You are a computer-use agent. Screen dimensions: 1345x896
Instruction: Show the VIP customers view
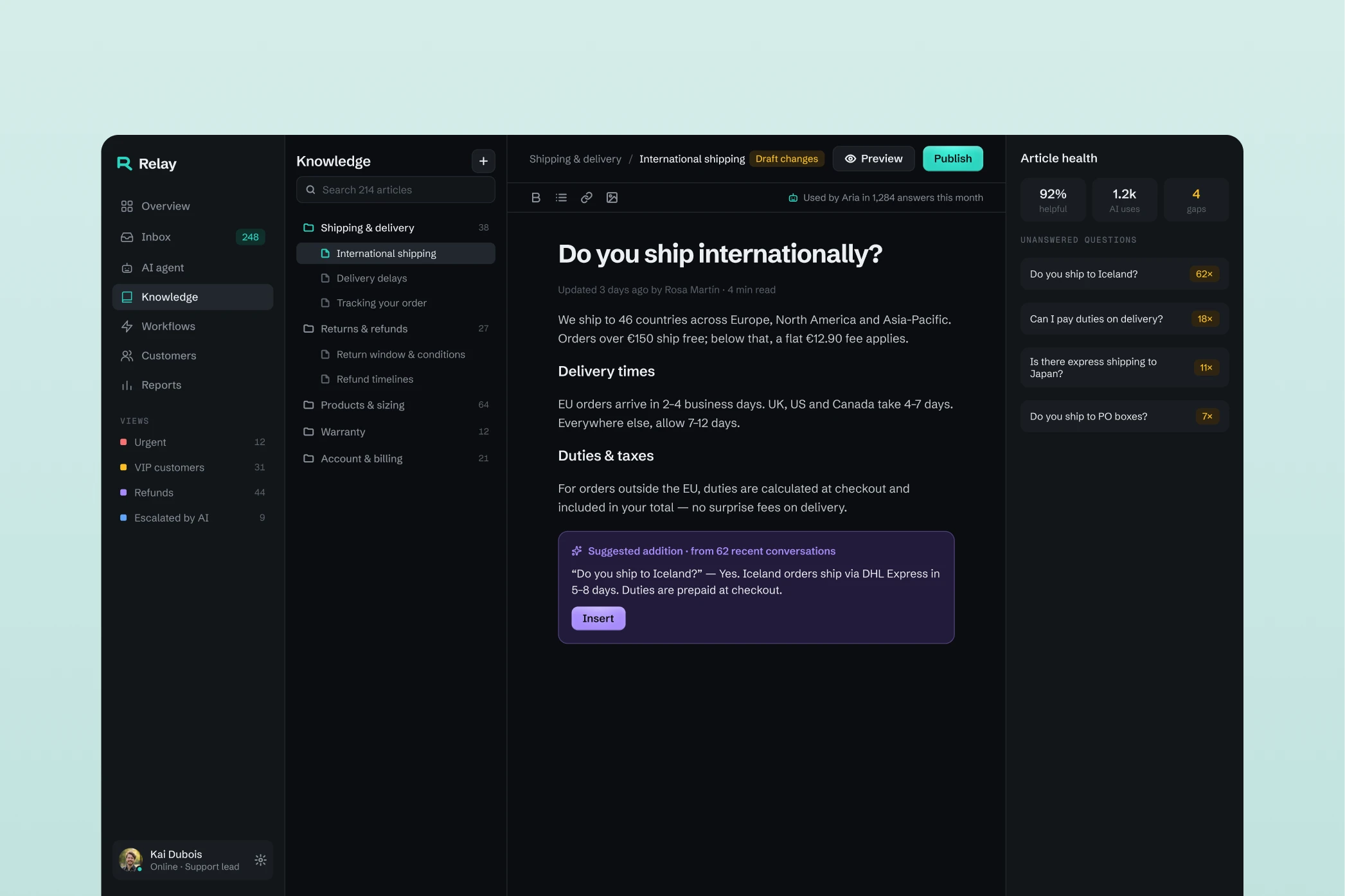tap(193, 468)
